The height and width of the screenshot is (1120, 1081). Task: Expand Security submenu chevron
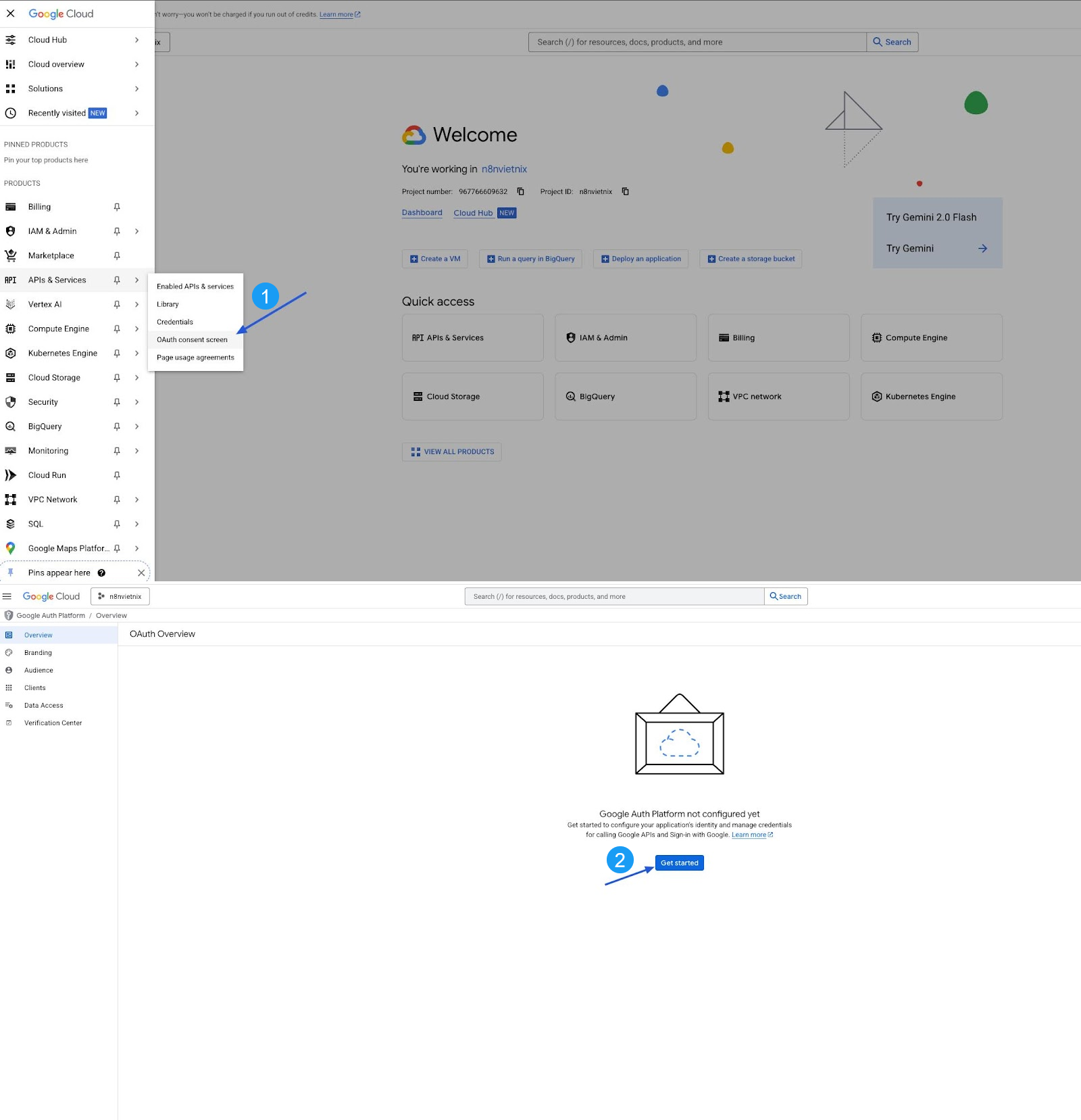(136, 402)
